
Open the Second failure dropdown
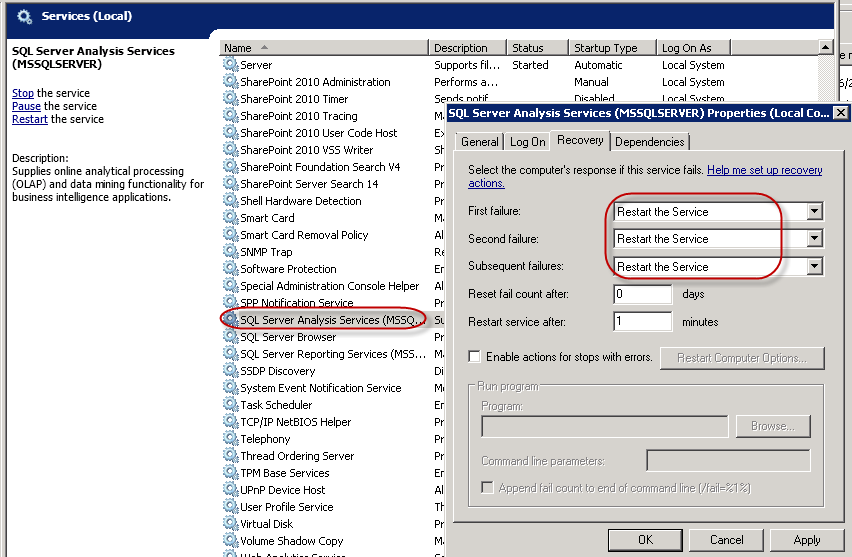[x=814, y=239]
